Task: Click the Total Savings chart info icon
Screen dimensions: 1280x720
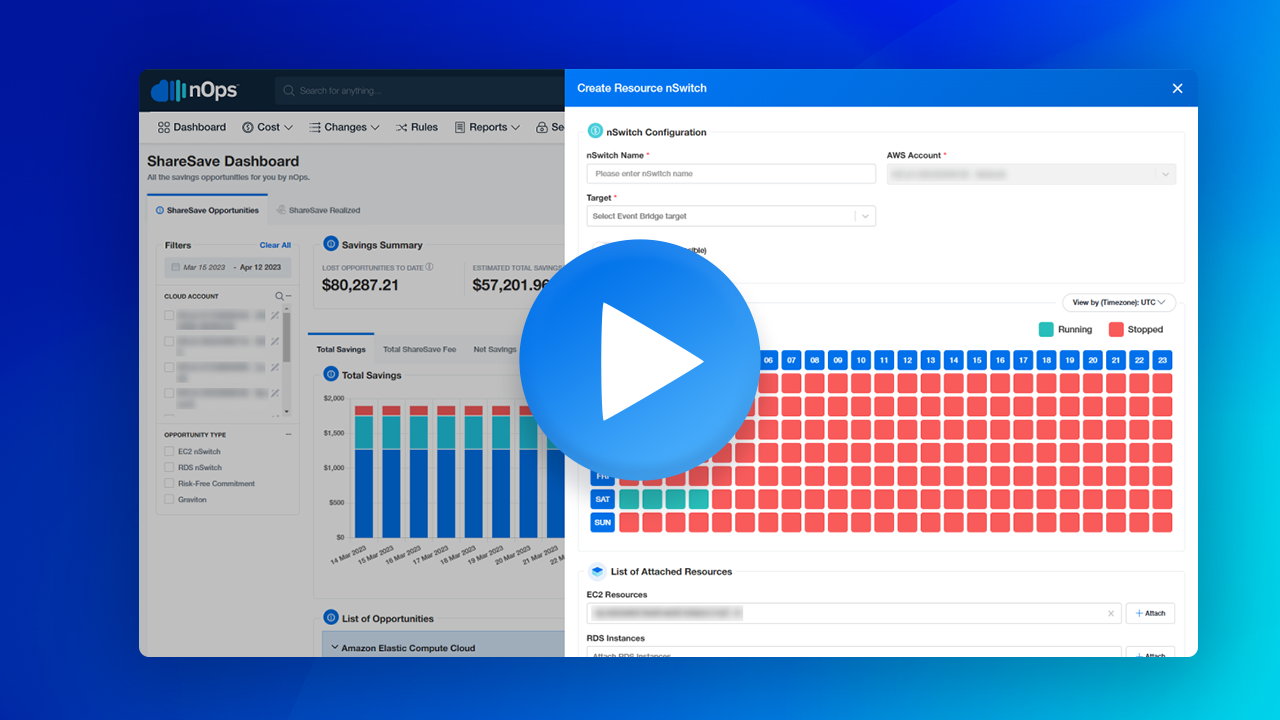Action: (331, 374)
